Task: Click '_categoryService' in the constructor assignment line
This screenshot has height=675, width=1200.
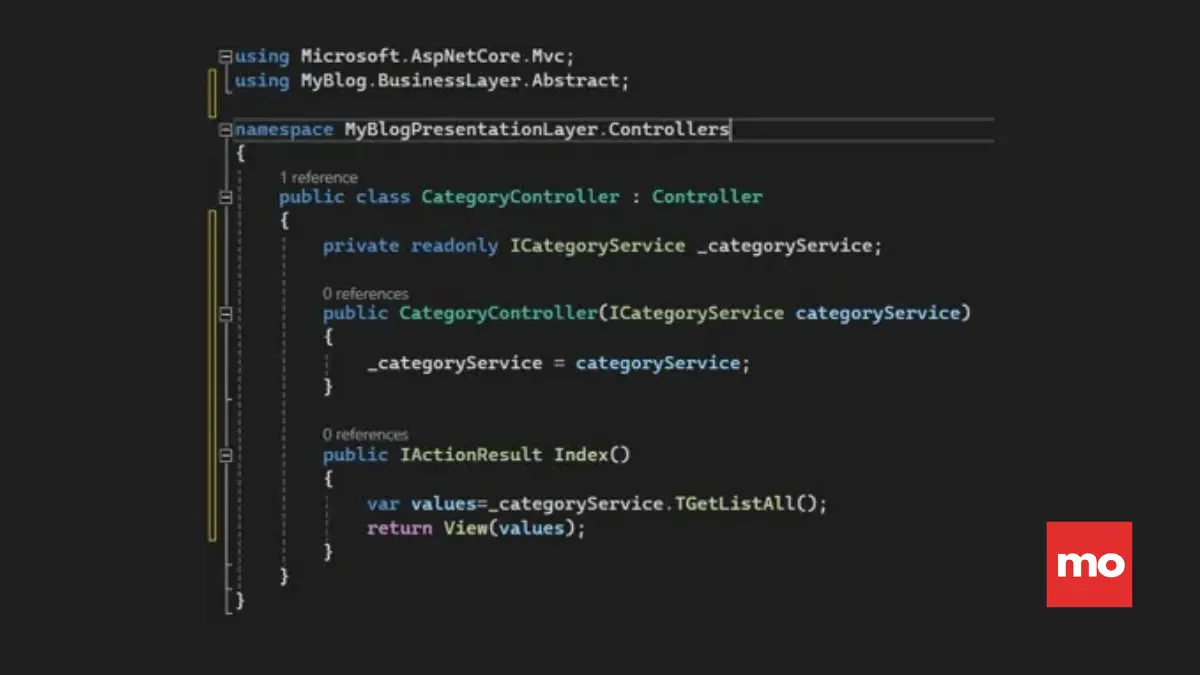Action: pyautogui.click(x=454, y=363)
